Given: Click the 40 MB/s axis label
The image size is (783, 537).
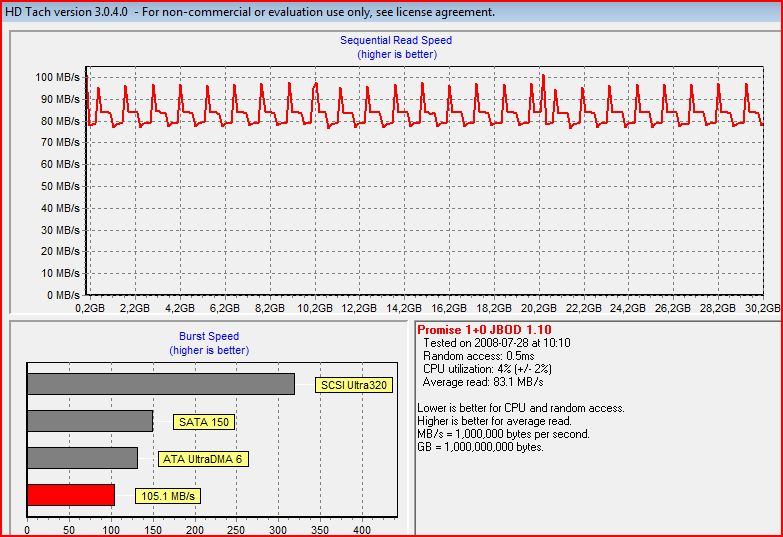Looking at the screenshot, I should pyautogui.click(x=60, y=208).
